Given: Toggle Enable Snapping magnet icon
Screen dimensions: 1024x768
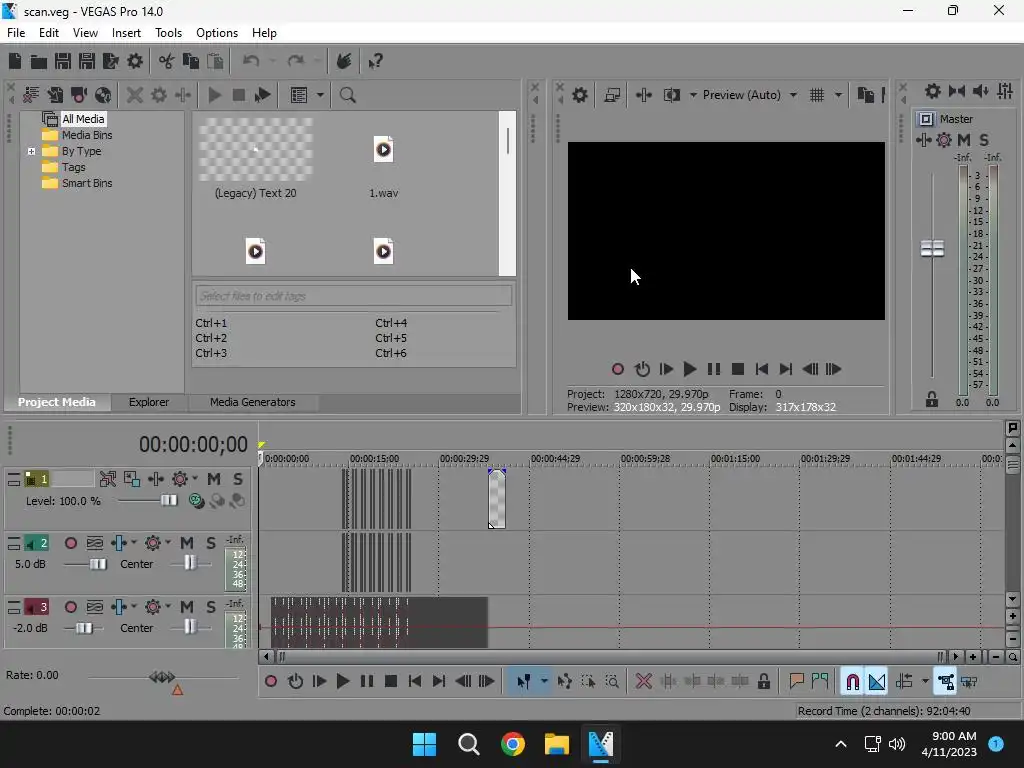Looking at the screenshot, I should click(852, 682).
